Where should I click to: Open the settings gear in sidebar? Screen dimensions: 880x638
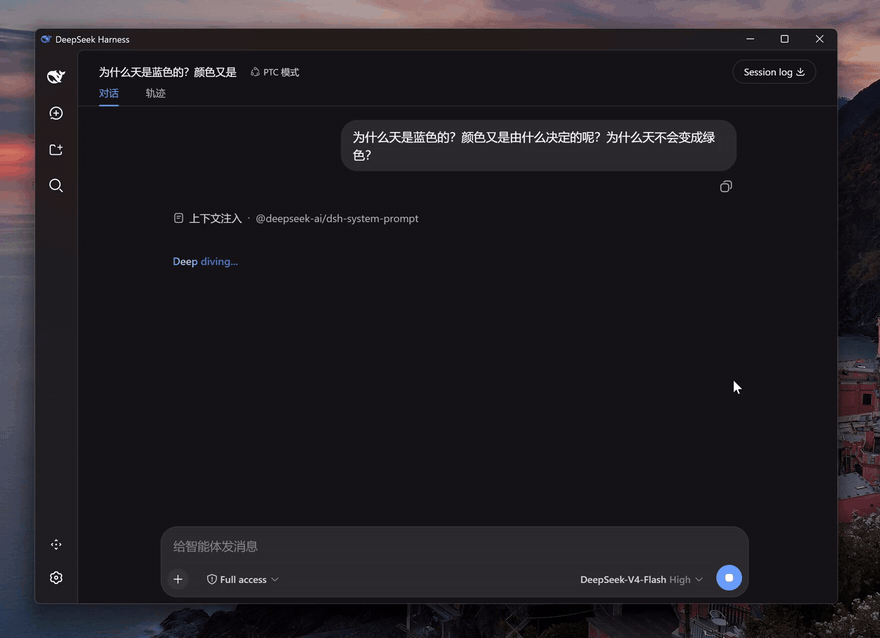tap(56, 578)
